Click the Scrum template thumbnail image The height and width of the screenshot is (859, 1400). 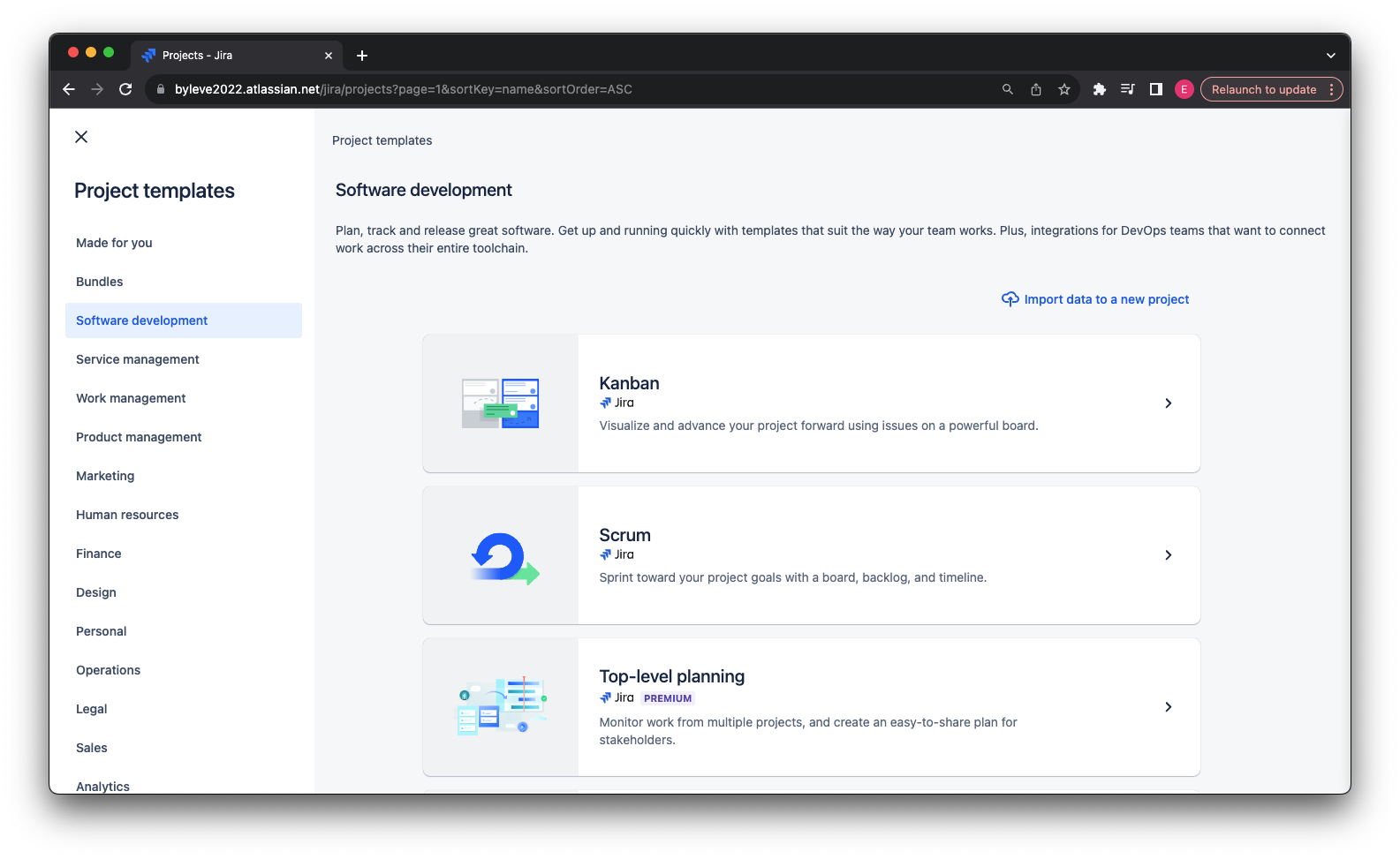click(501, 556)
